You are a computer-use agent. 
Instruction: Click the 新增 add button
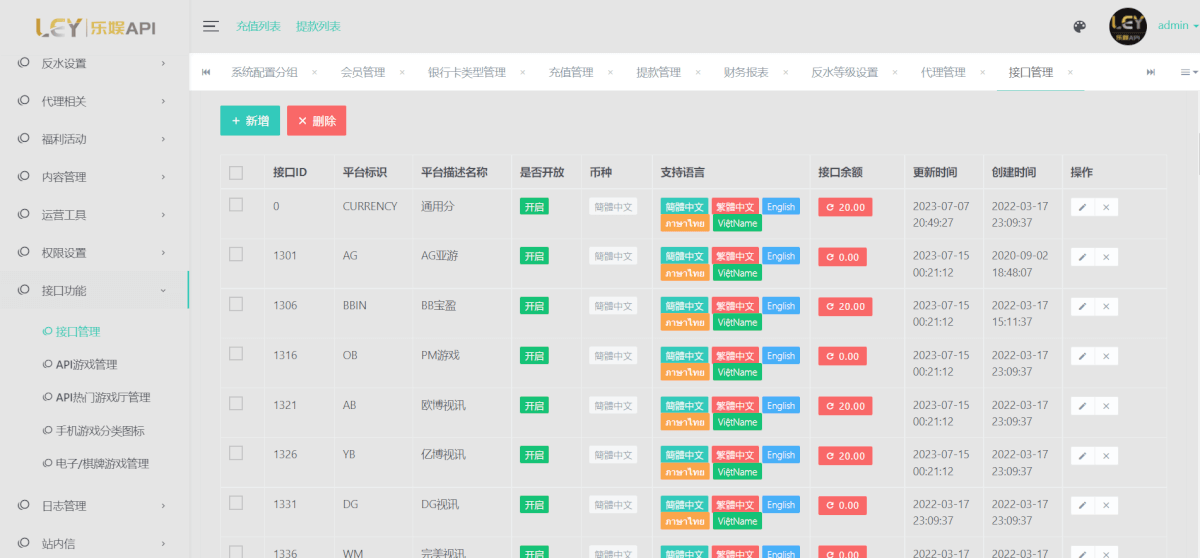point(250,121)
